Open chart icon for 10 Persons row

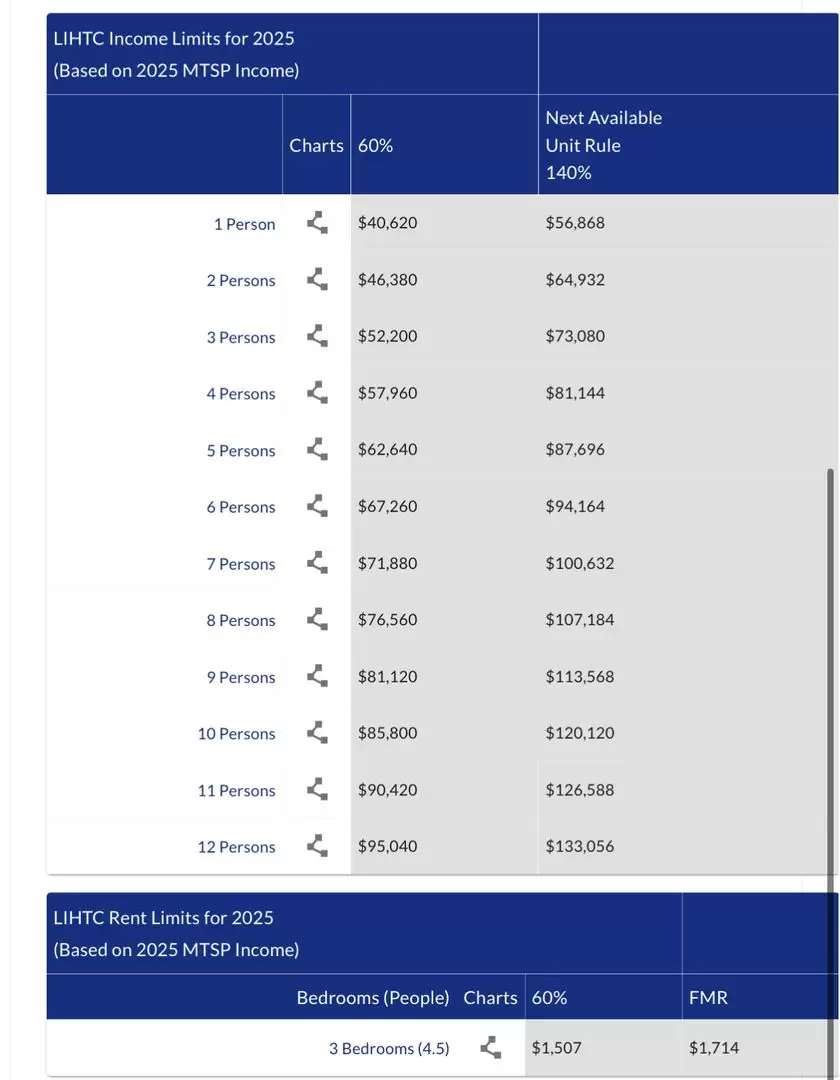pyautogui.click(x=317, y=733)
